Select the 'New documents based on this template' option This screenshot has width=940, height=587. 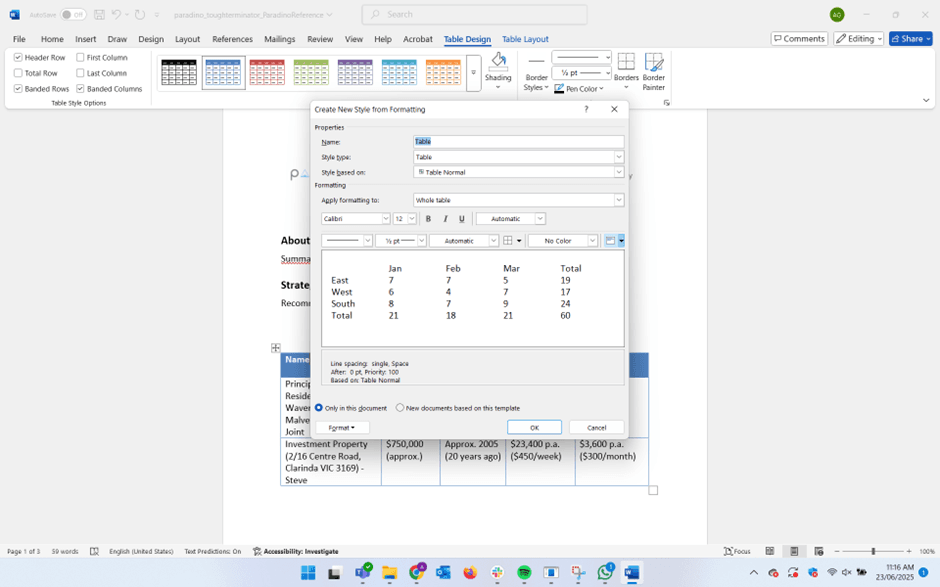coord(398,408)
